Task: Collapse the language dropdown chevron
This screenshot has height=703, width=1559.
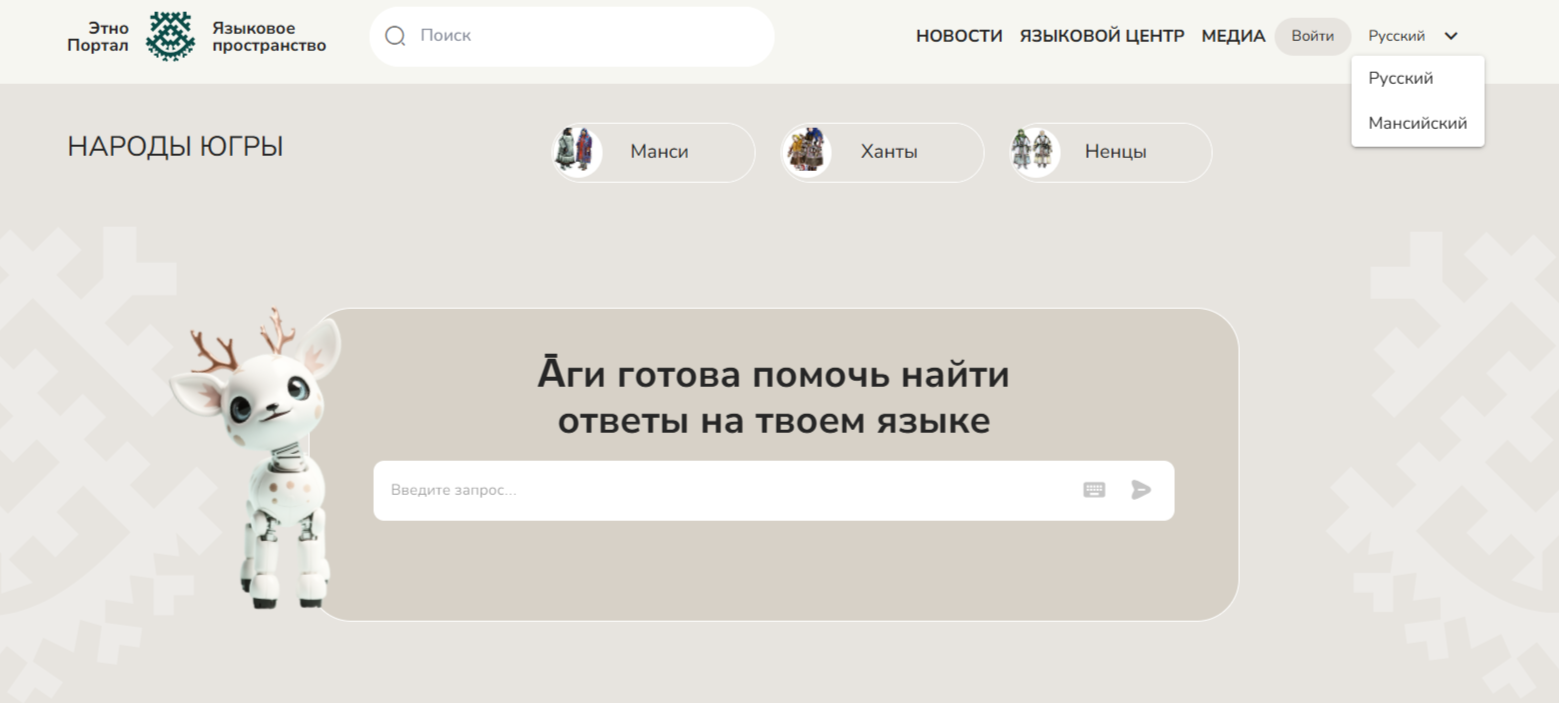Action: (1451, 36)
